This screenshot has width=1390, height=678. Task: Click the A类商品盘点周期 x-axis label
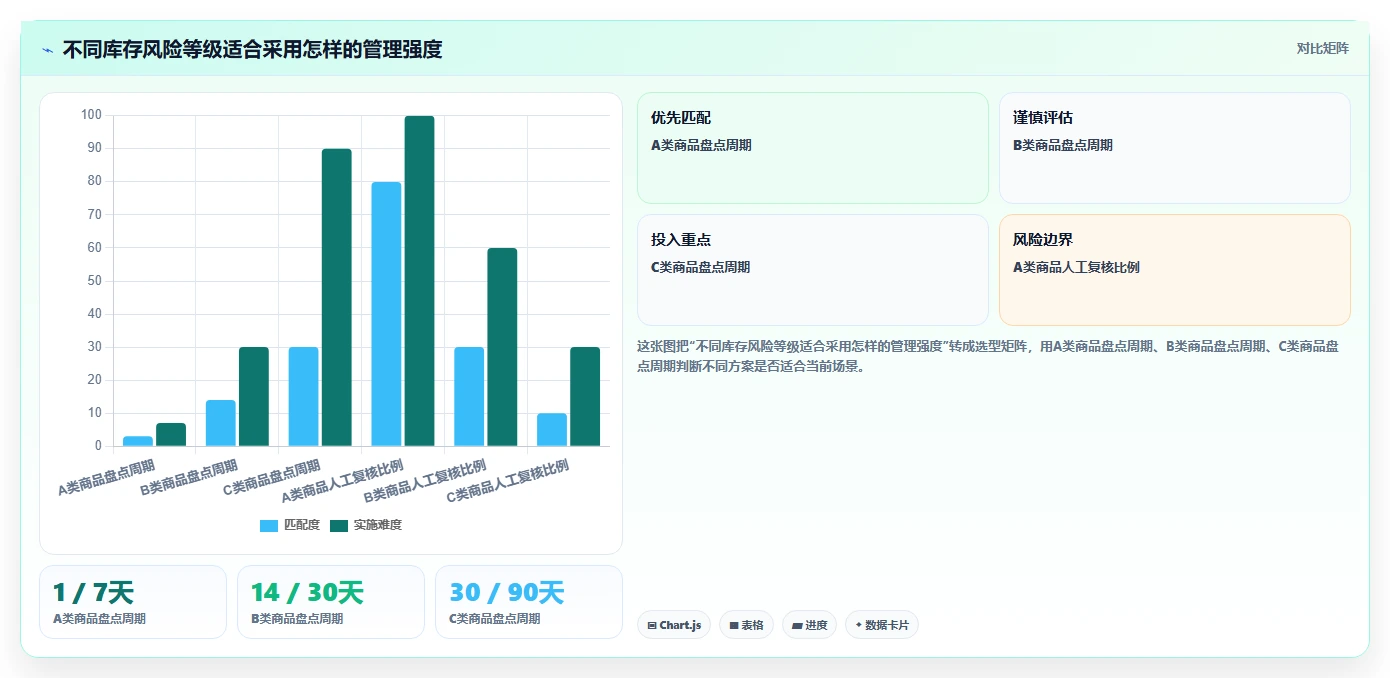[x=106, y=477]
